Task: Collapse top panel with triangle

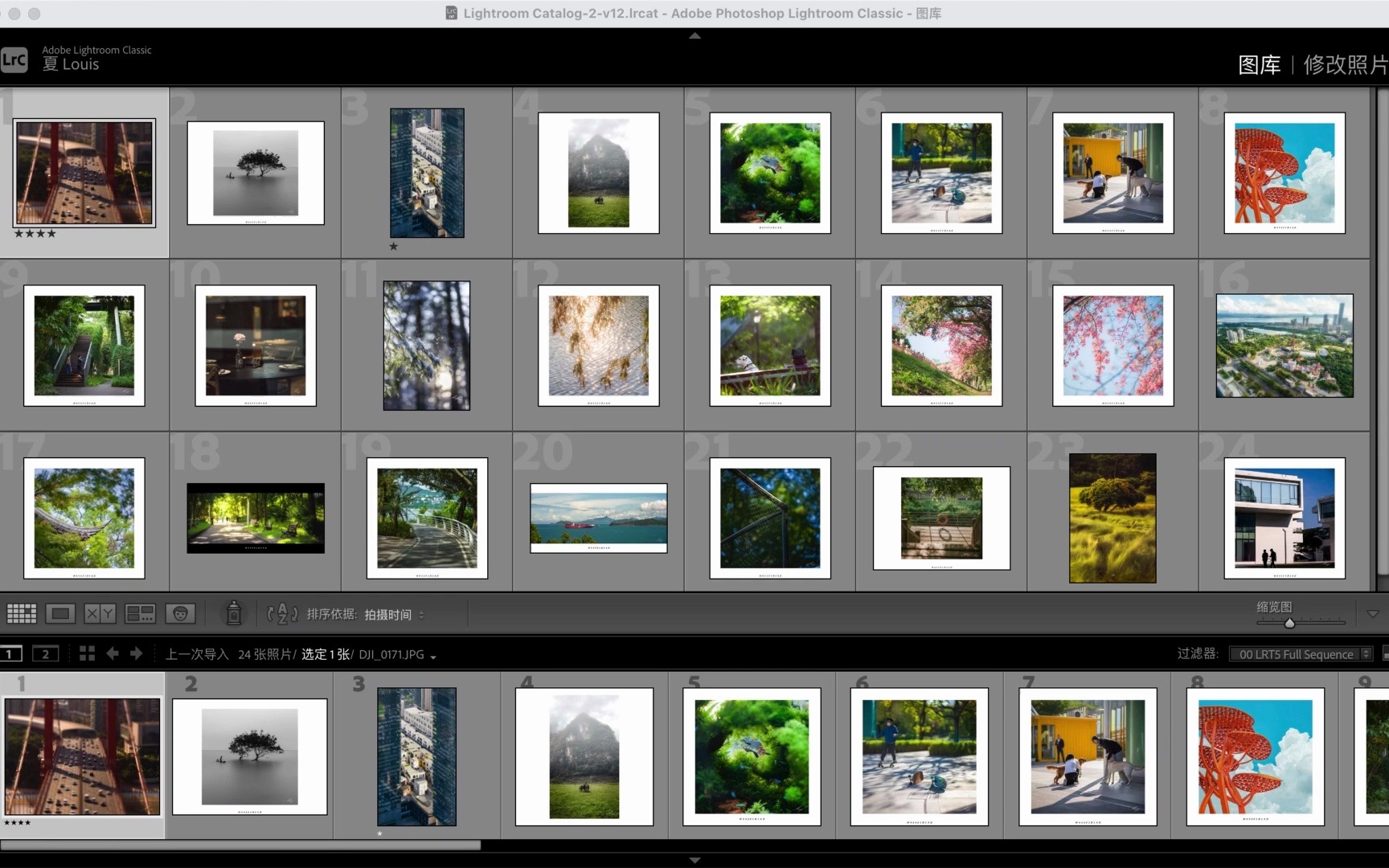Action: pyautogui.click(x=694, y=35)
